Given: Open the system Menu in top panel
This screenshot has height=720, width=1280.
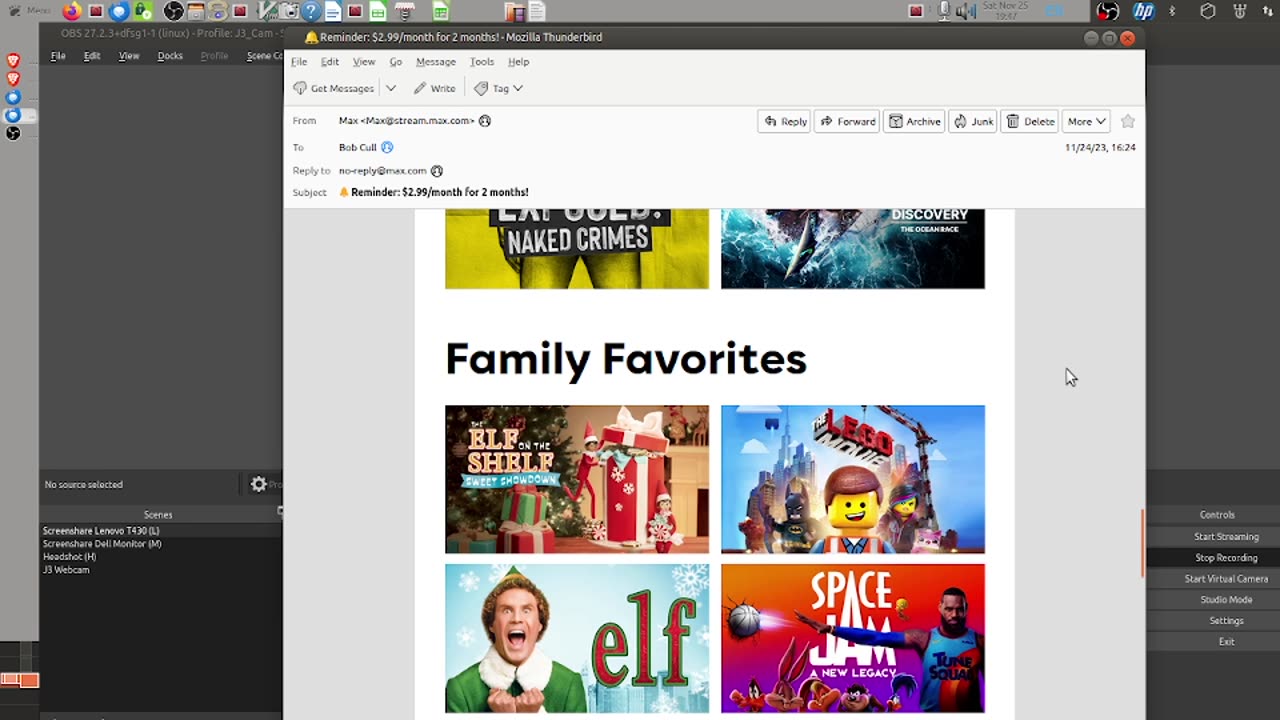Looking at the screenshot, I should [x=29, y=11].
